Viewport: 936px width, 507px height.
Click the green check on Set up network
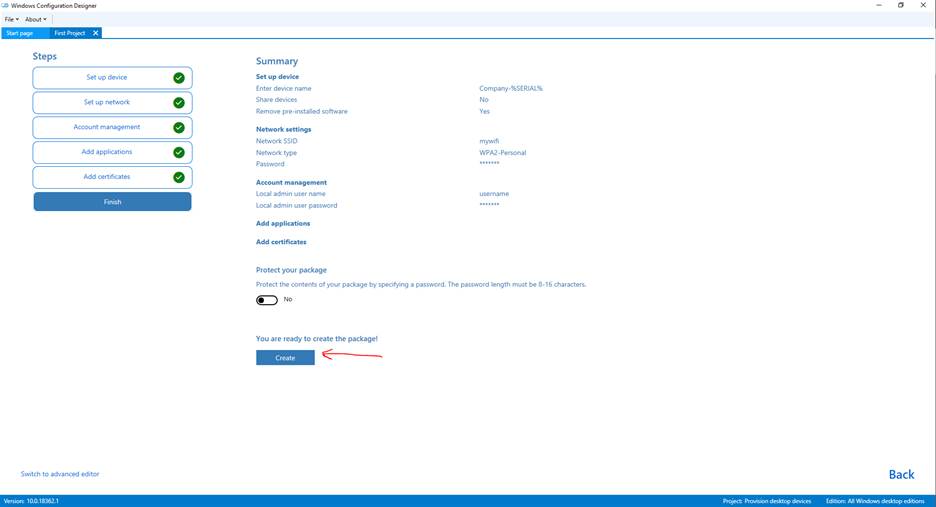pyautogui.click(x=178, y=103)
